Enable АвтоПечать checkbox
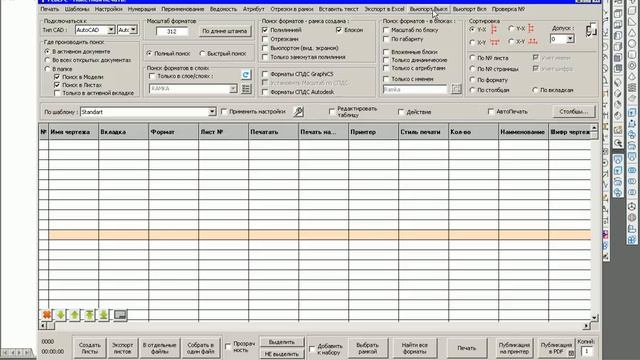Screen dimensions: 640x360 point(491,111)
